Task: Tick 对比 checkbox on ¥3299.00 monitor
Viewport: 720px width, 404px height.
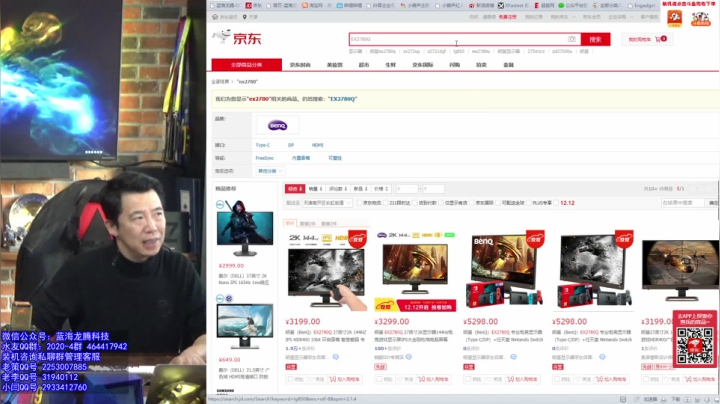Action: (x=379, y=379)
